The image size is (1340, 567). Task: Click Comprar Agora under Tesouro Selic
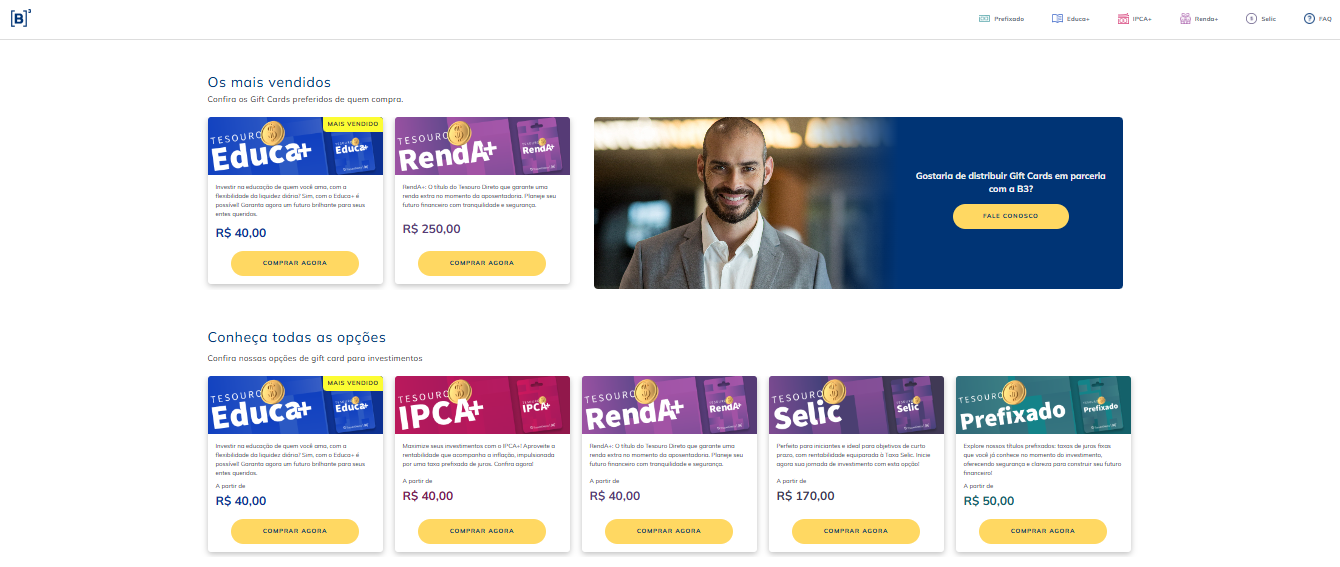coord(856,531)
